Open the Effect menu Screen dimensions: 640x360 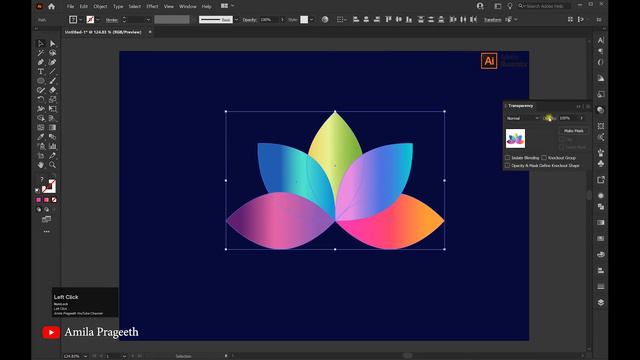pos(152,7)
